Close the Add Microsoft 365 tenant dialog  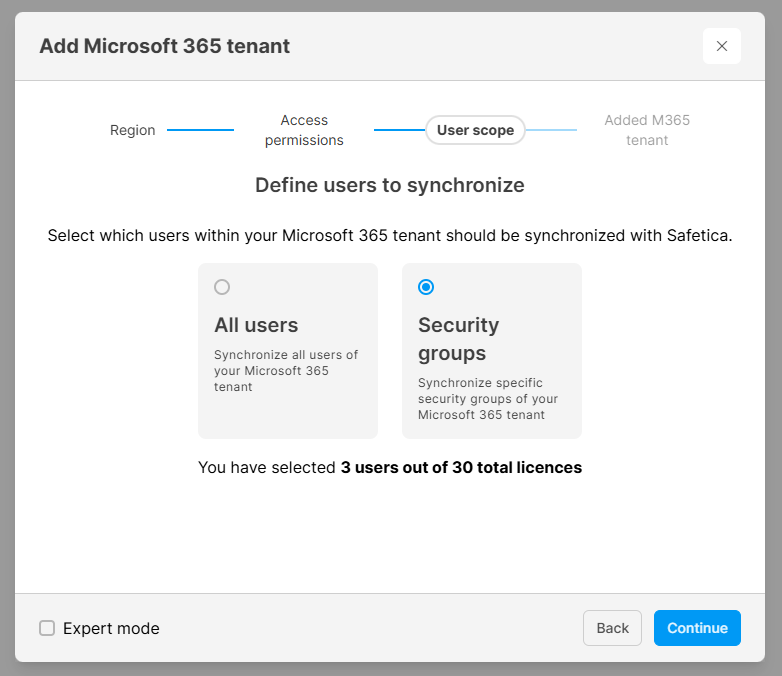[722, 46]
